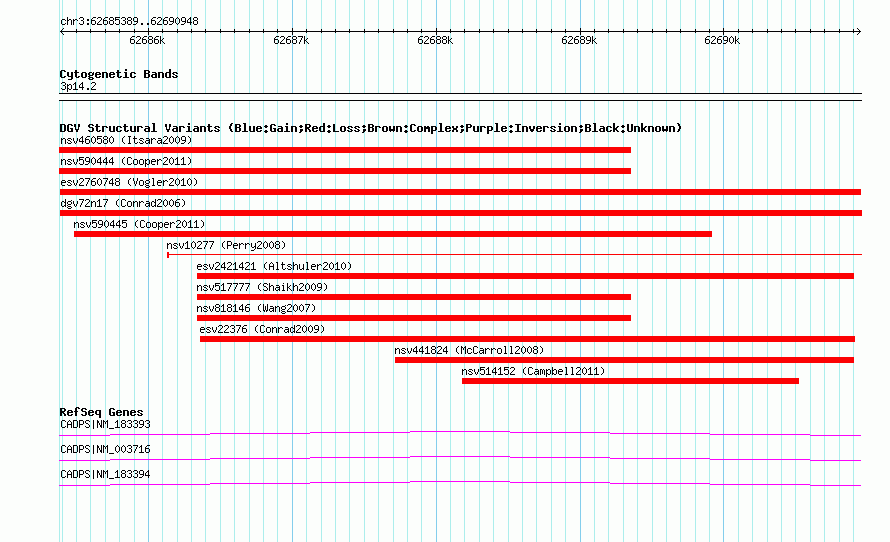Select the red bar for nsv514152
Image resolution: width=890 pixels, height=542 pixels.
631,381
